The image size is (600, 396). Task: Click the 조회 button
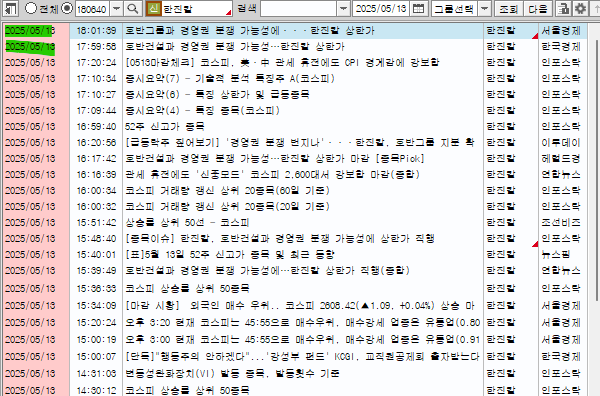point(508,8)
